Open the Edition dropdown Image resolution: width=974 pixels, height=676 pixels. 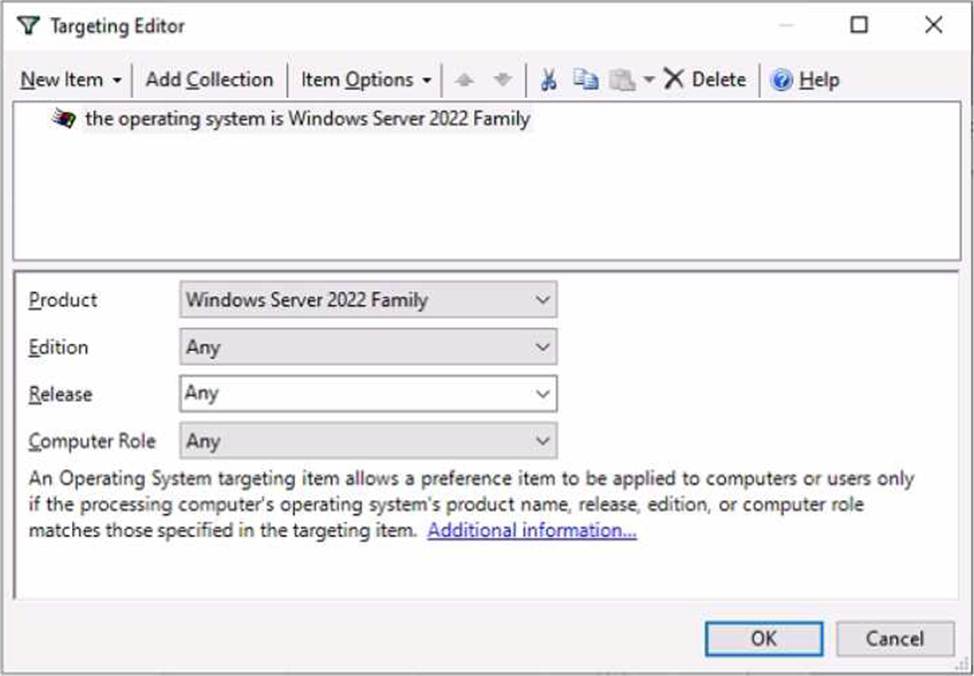(x=368, y=347)
